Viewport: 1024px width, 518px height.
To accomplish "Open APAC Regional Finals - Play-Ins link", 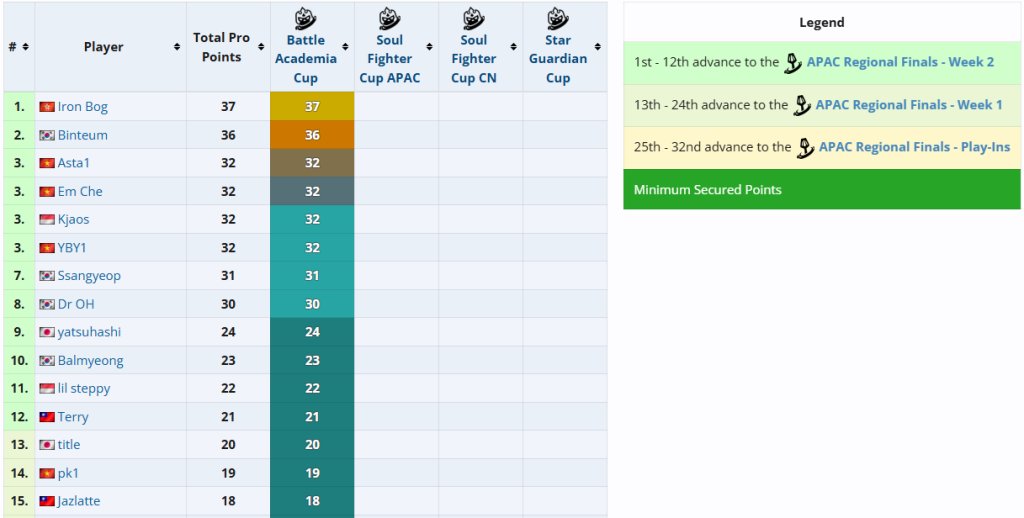I will coord(914,147).
